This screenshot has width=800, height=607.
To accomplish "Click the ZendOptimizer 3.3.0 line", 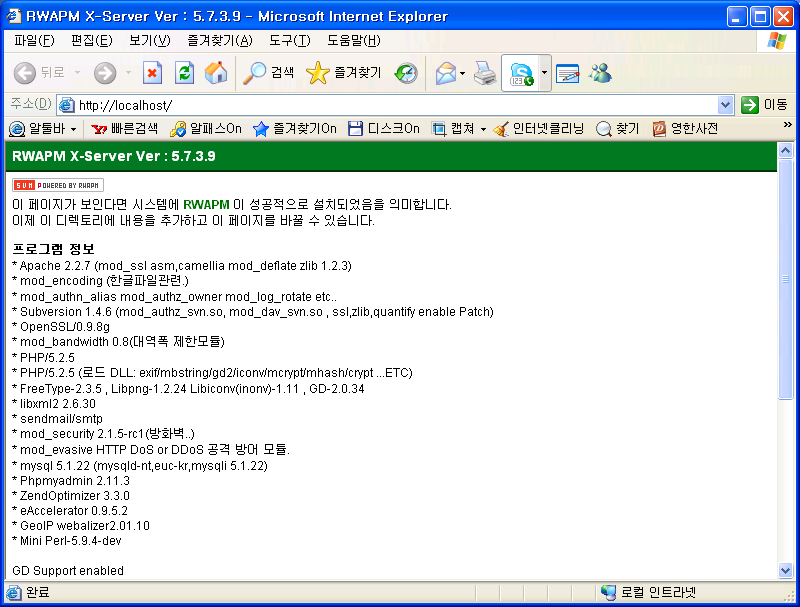I will pyautogui.click(x=71, y=495).
